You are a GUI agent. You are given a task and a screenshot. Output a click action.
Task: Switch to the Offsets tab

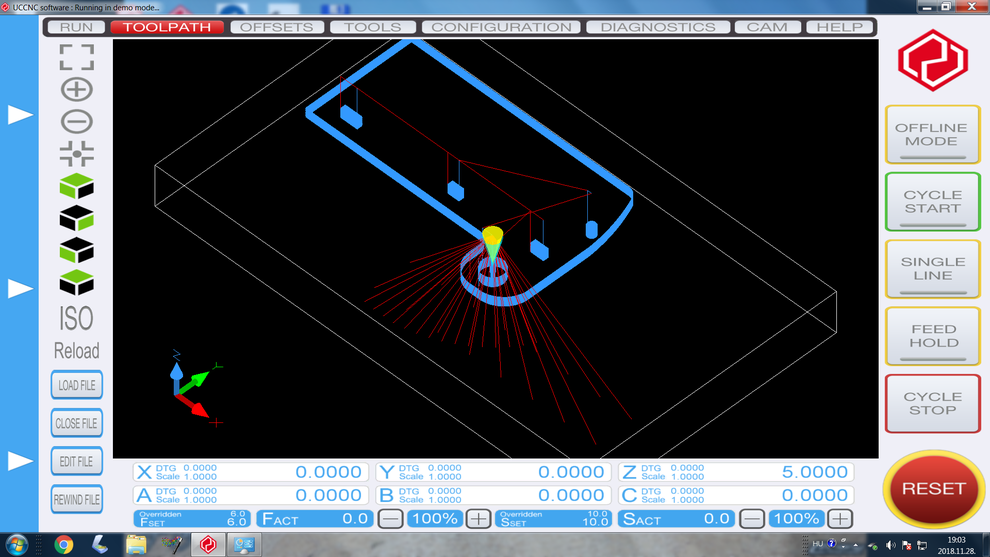277,27
